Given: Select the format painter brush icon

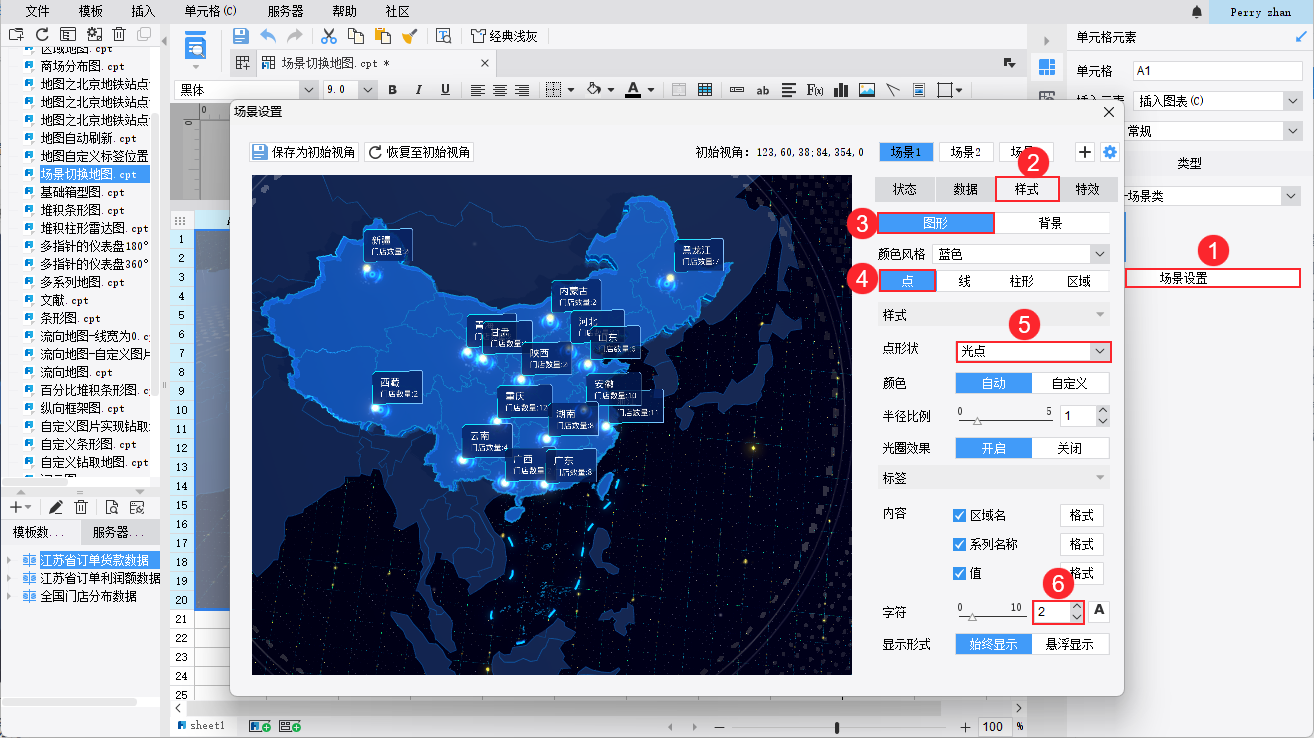Looking at the screenshot, I should click(x=409, y=36).
